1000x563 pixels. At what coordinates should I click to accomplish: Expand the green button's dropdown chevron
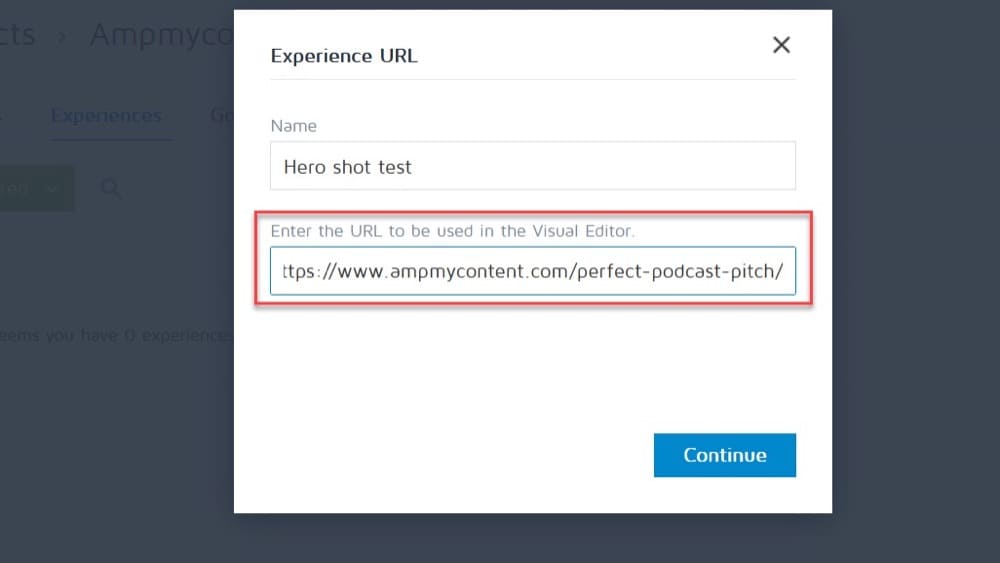[53, 189]
